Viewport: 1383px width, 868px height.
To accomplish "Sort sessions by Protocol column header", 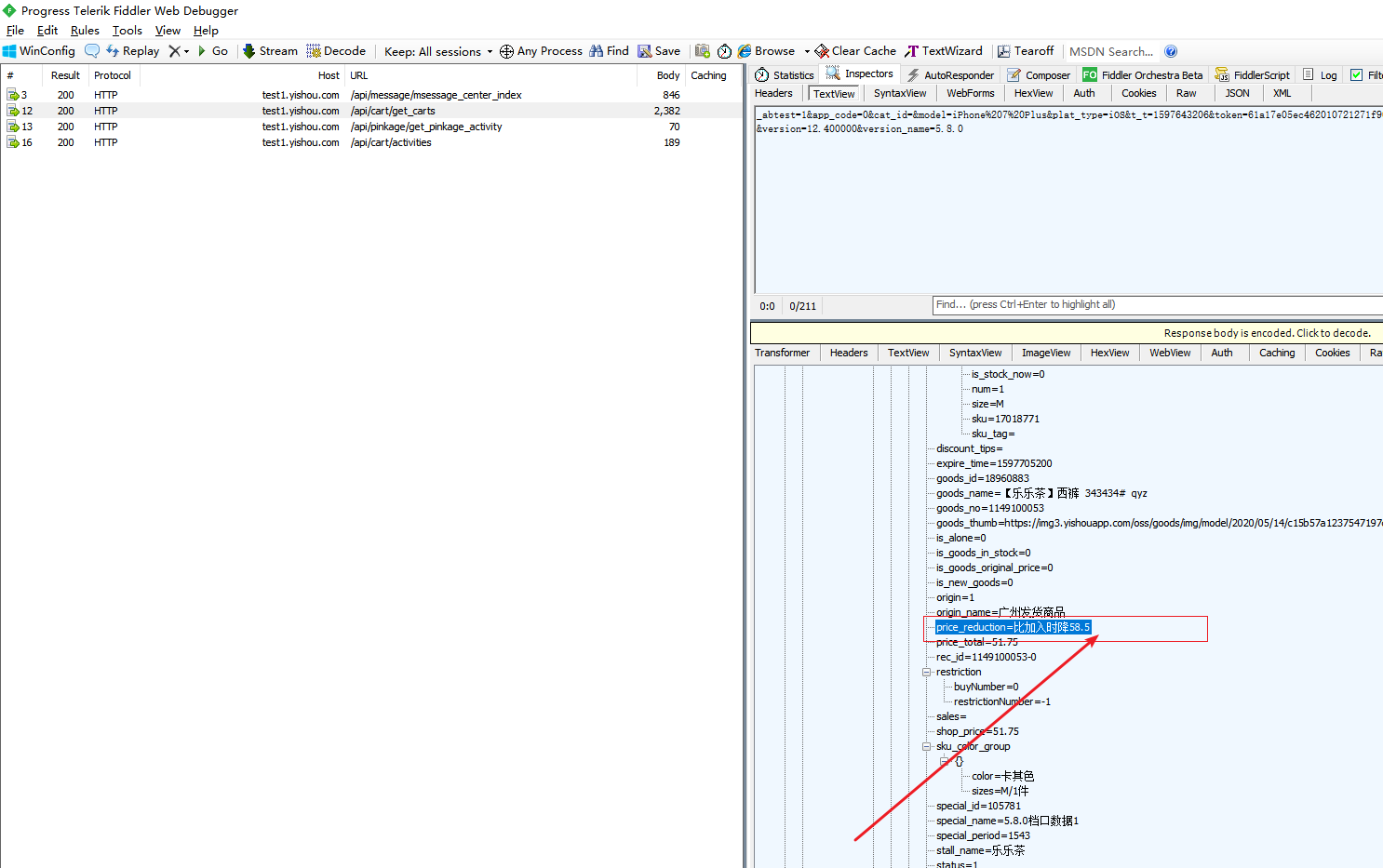I will (x=113, y=75).
